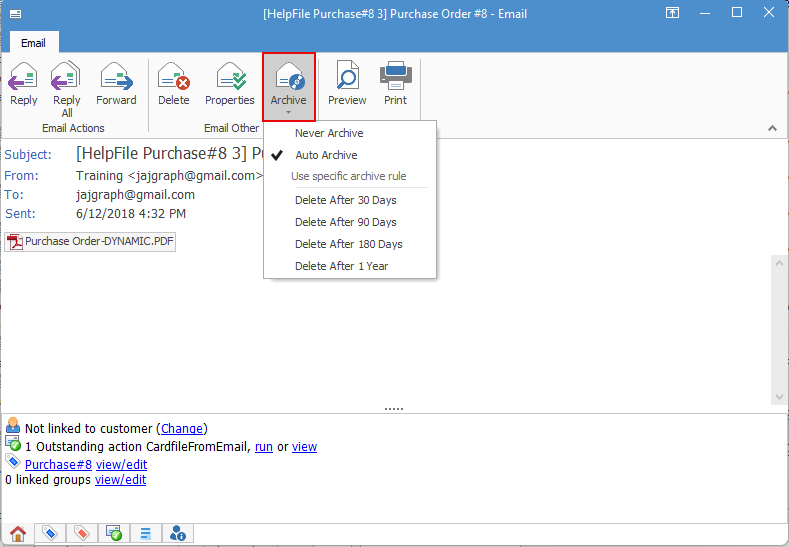Viewport: 789px width, 547px height.
Task: Click the blue tag icon in bottom bar
Action: click(50, 533)
